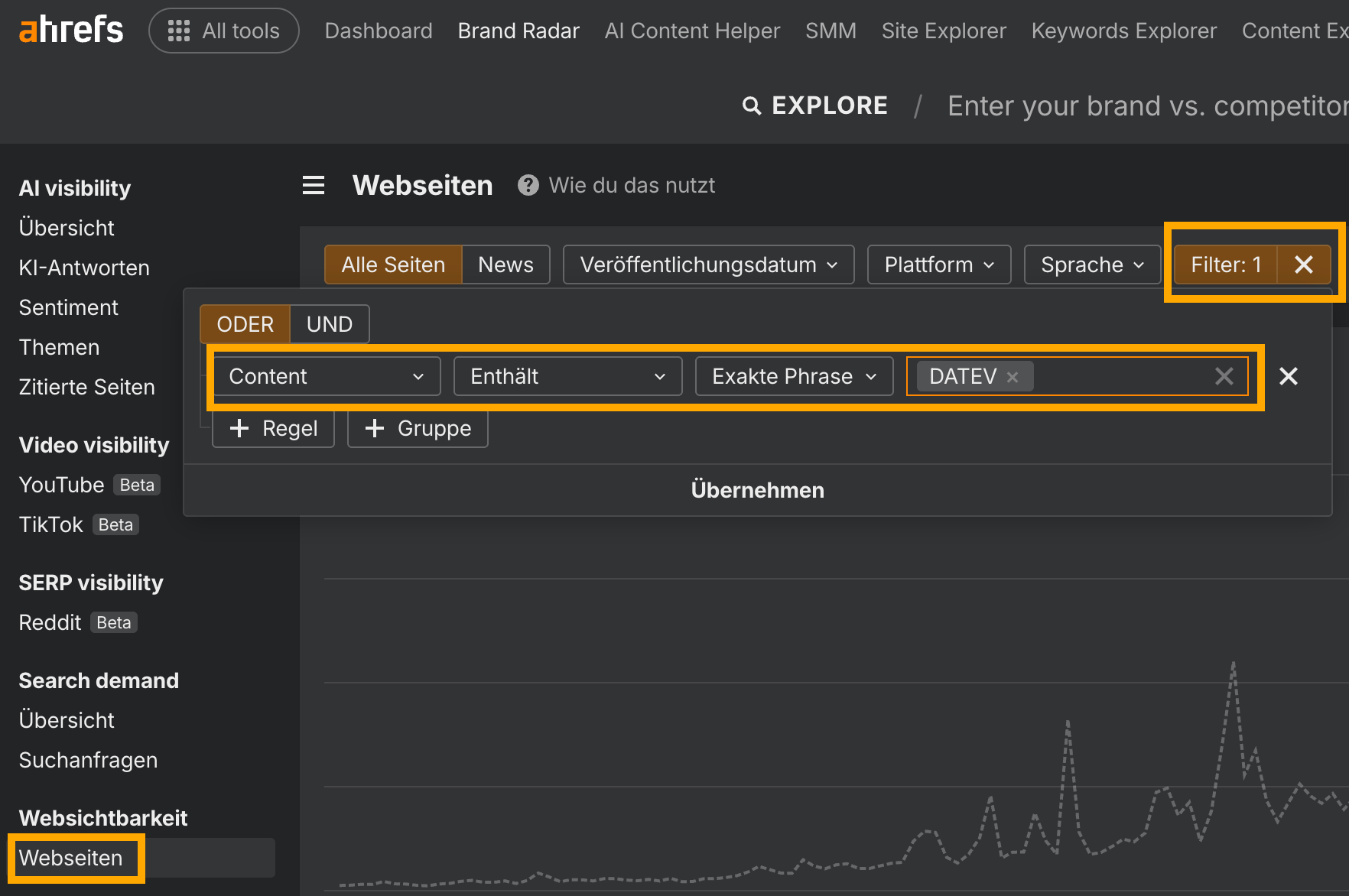Switch to Alle Seiten view
This screenshot has height=896, width=1349.
[393, 265]
